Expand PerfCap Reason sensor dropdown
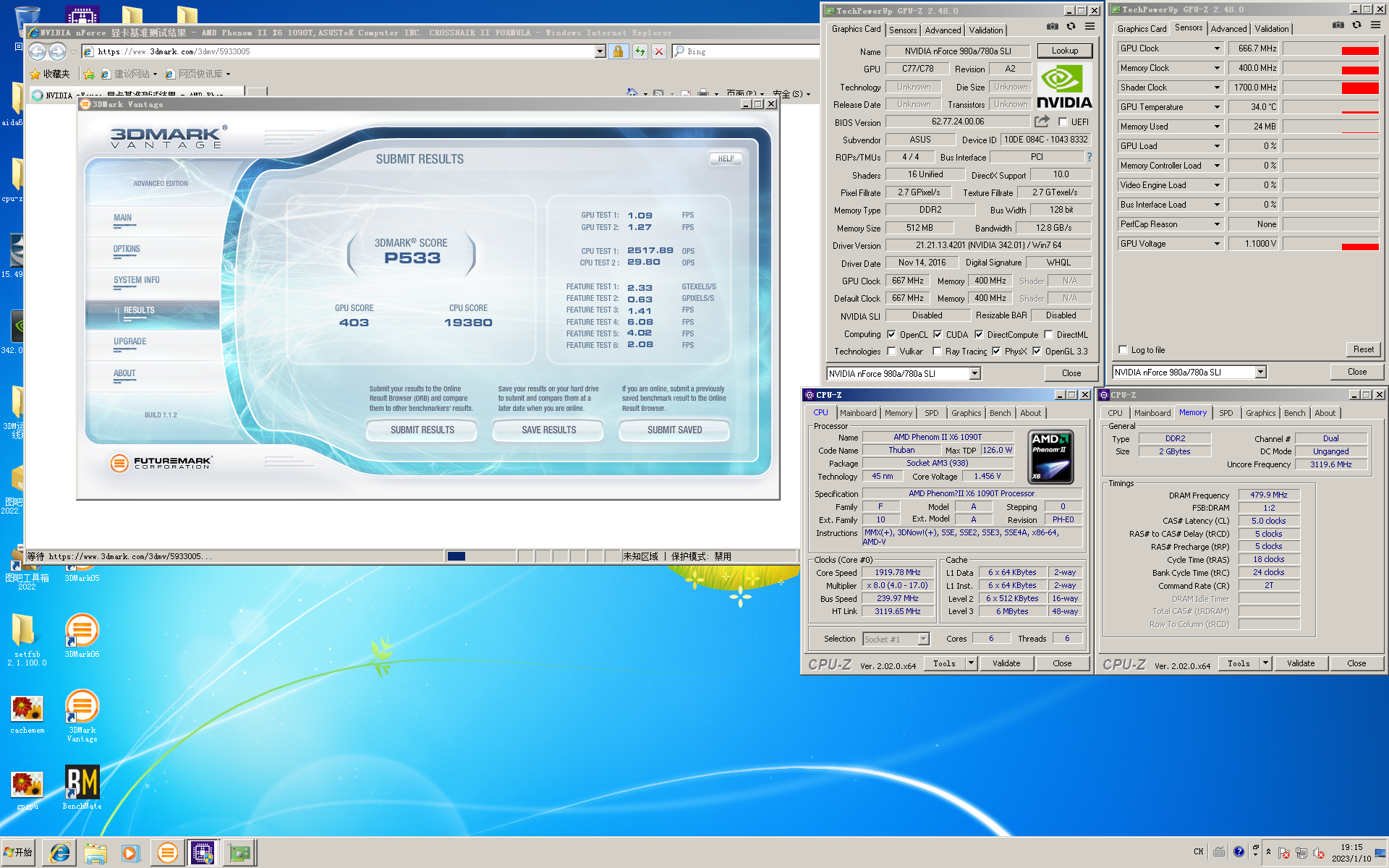This screenshot has height=868, width=1389. 1217,224
